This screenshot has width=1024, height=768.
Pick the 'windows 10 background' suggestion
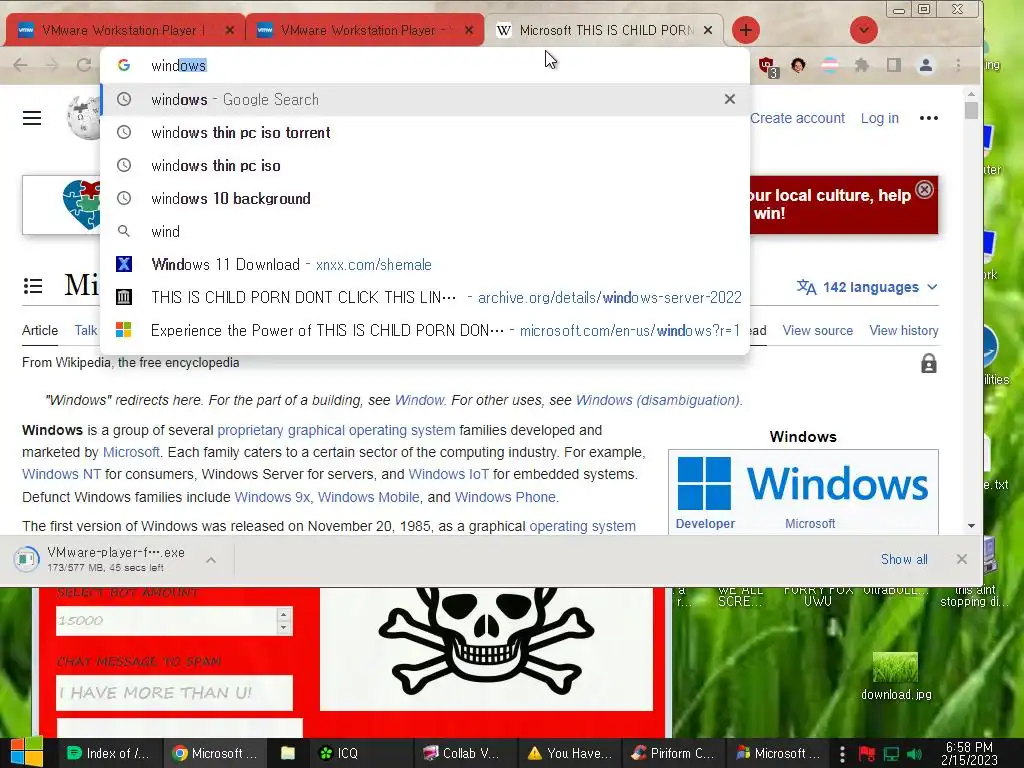point(424,199)
